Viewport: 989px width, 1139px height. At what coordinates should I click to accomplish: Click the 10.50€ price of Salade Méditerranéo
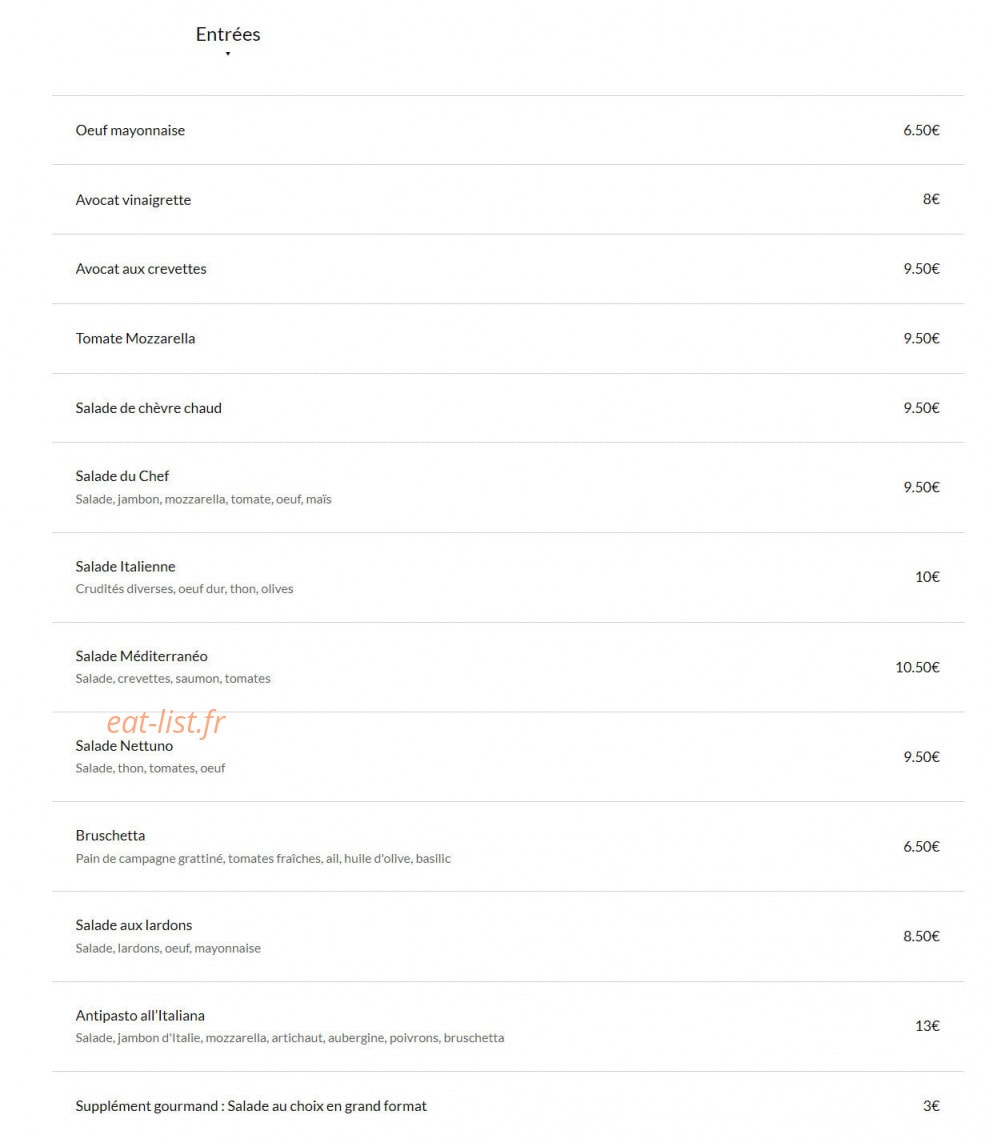pos(917,667)
